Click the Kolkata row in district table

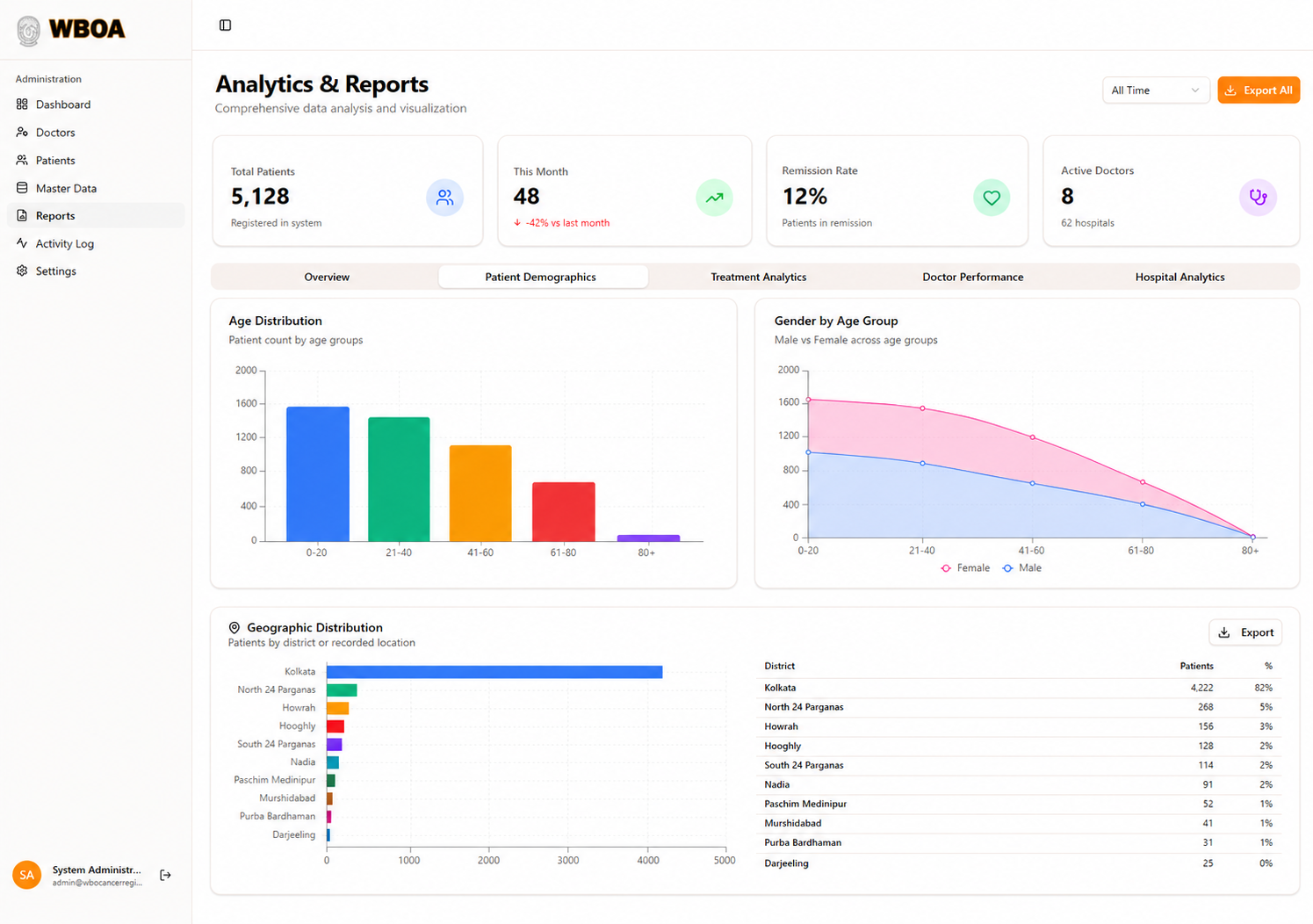pos(1019,688)
